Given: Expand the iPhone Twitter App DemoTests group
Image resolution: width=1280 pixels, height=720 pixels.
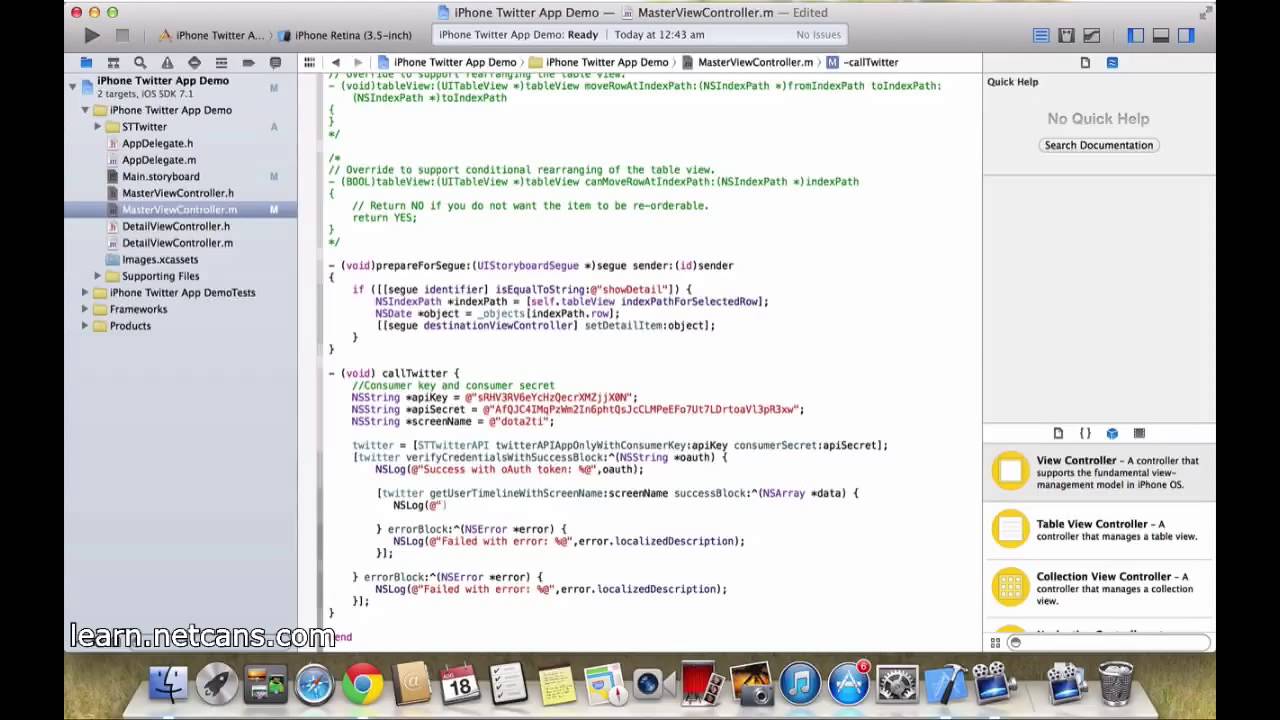Looking at the screenshot, I should (85, 293).
